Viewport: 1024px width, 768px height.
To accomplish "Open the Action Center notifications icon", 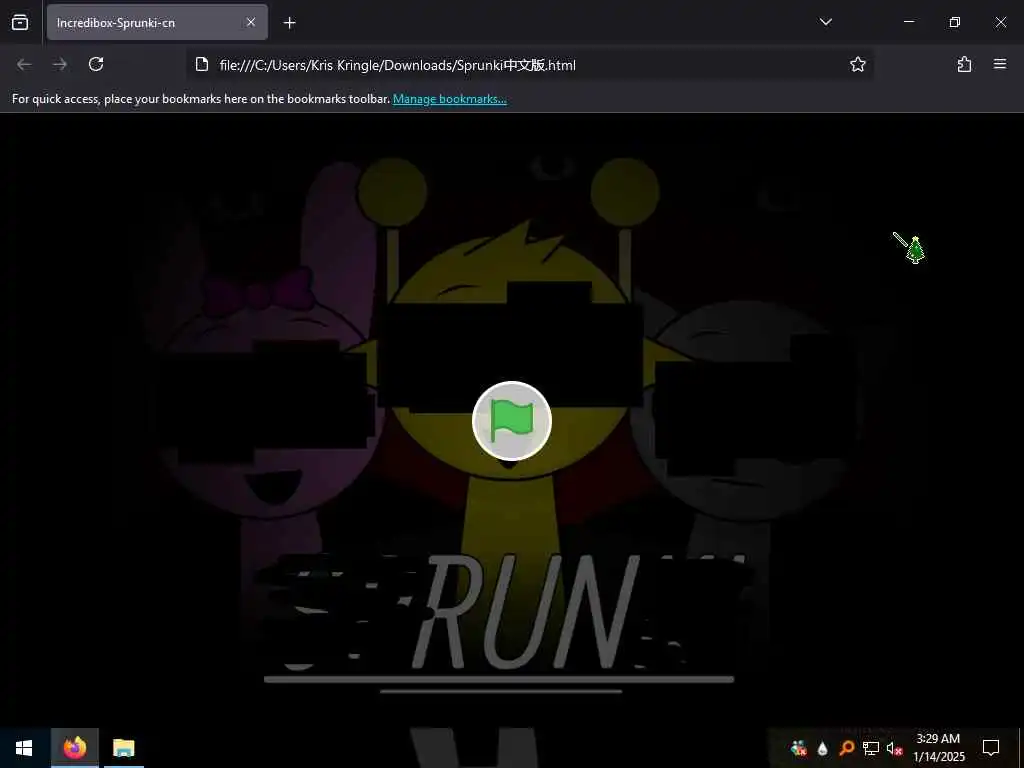I will click(x=991, y=748).
